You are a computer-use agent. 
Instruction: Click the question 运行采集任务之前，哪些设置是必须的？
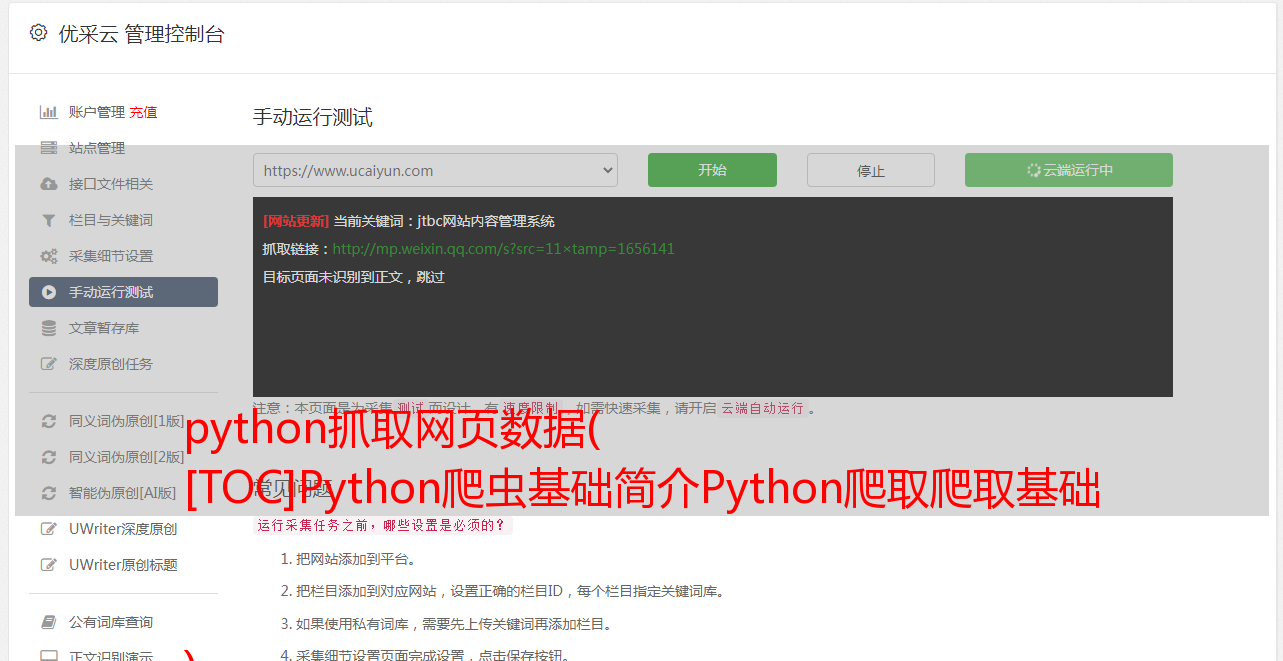point(382,525)
